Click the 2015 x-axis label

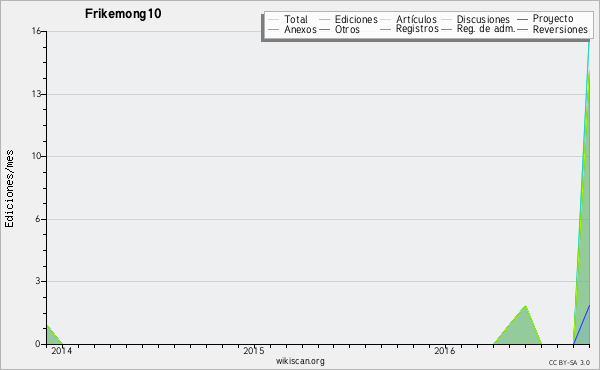click(x=254, y=351)
